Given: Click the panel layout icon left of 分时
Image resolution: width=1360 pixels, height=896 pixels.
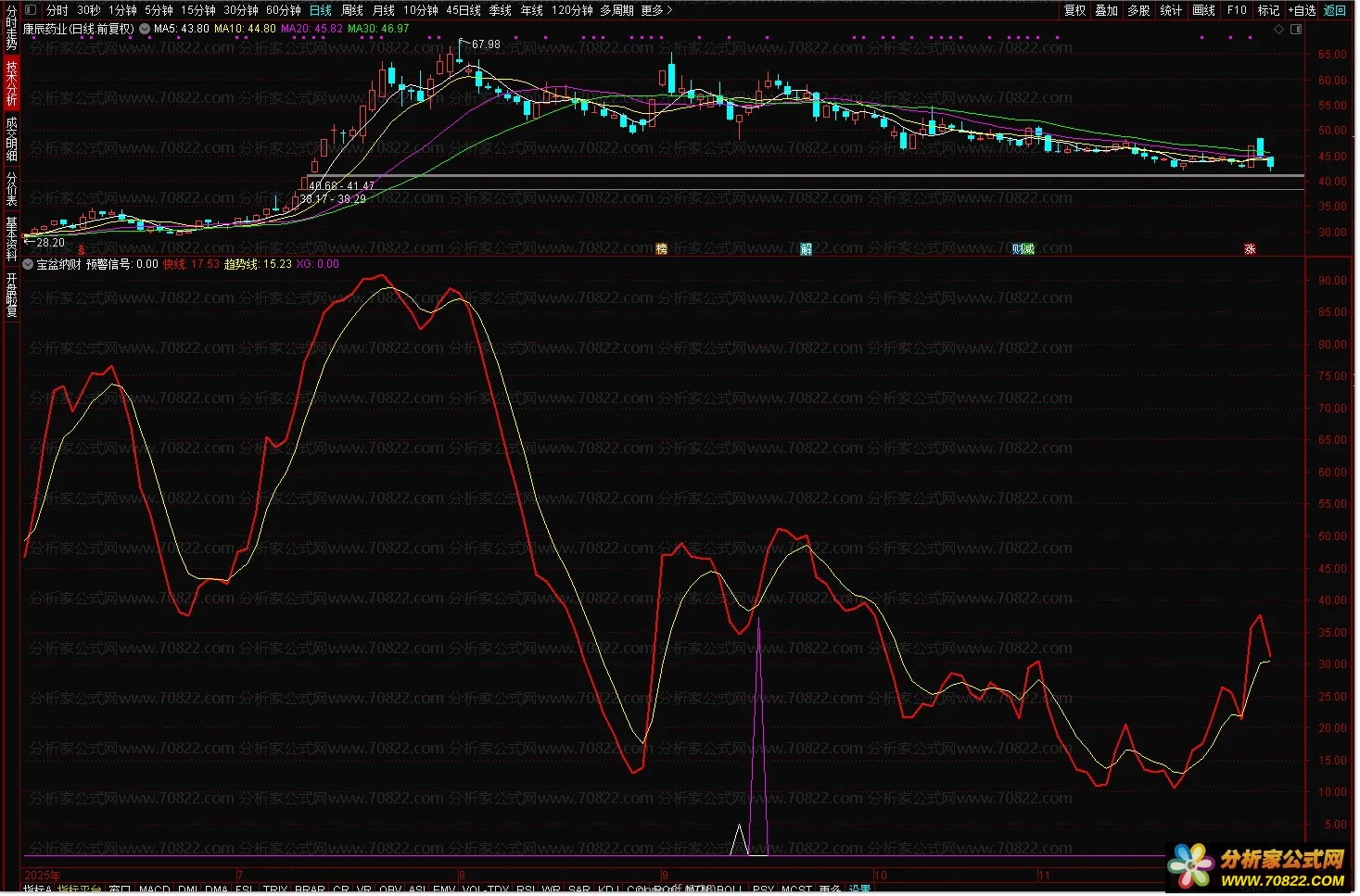Looking at the screenshot, I should click(31, 10).
